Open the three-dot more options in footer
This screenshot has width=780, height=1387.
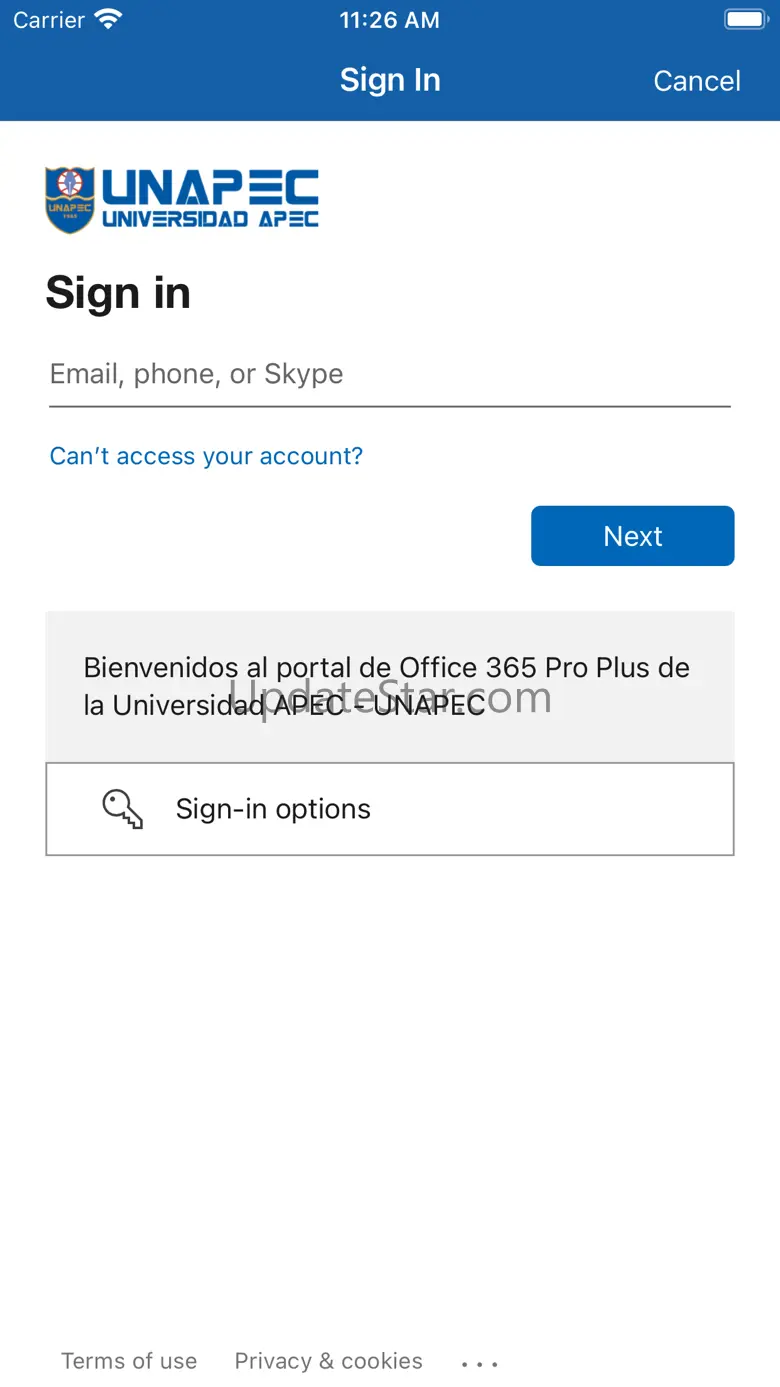point(480,1363)
